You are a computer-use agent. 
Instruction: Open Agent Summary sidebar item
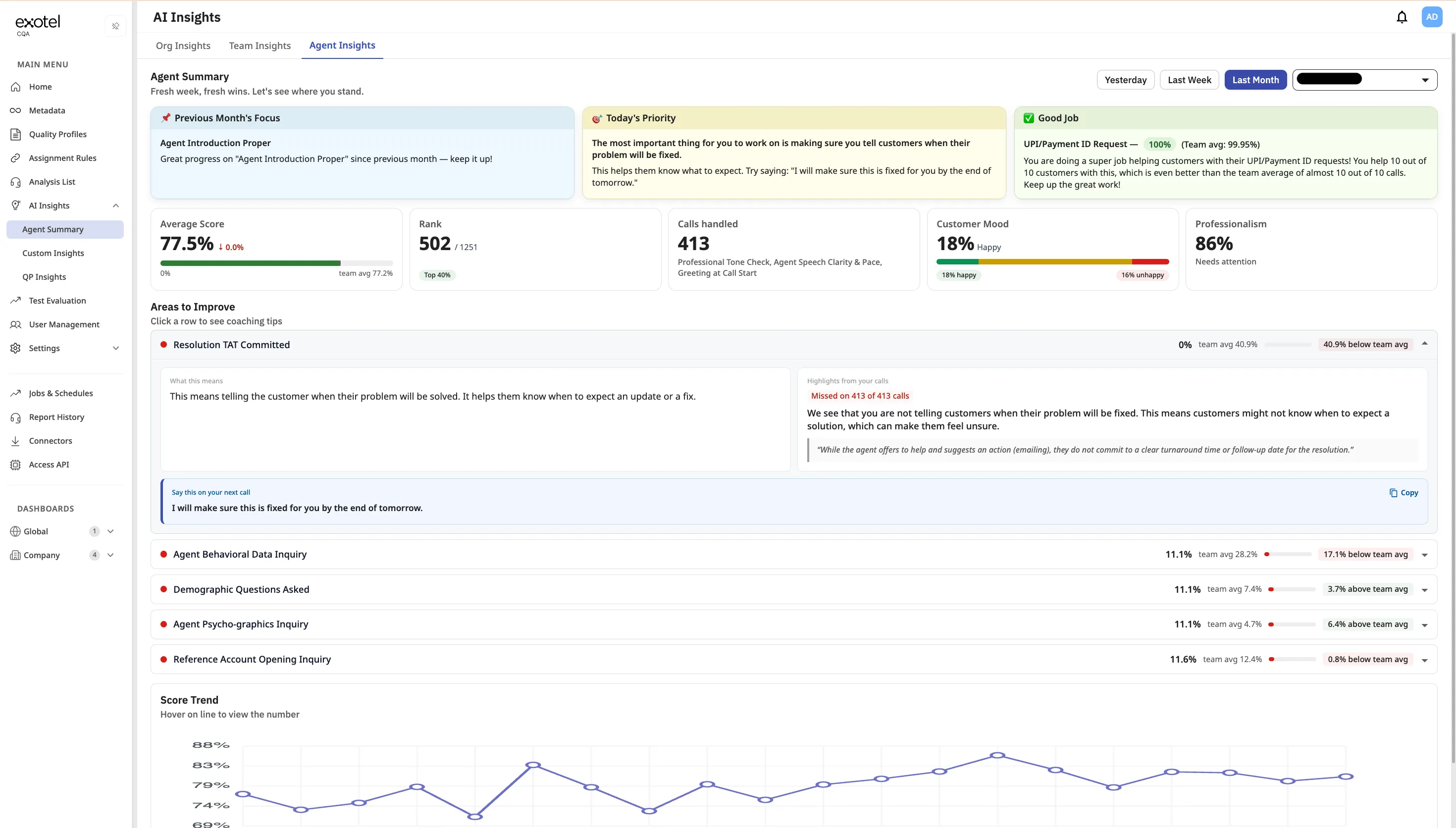click(65, 229)
